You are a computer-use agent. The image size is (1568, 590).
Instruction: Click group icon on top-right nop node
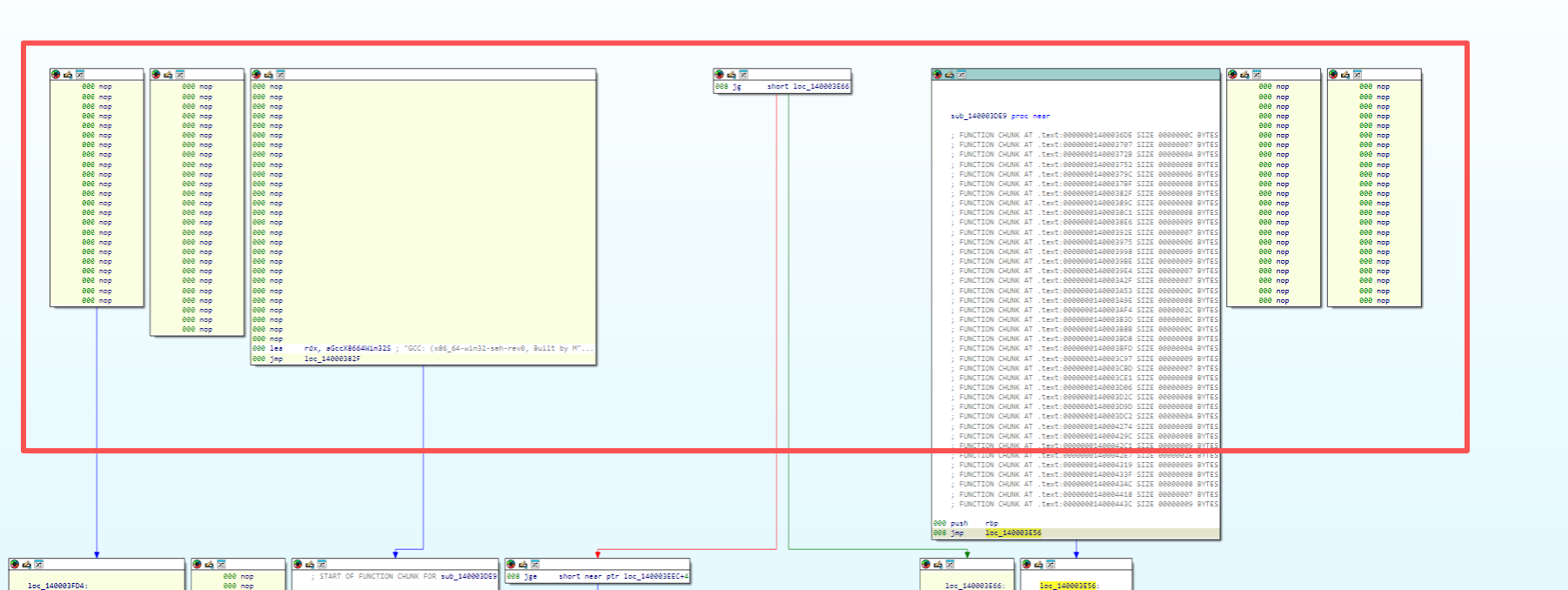click(1357, 75)
